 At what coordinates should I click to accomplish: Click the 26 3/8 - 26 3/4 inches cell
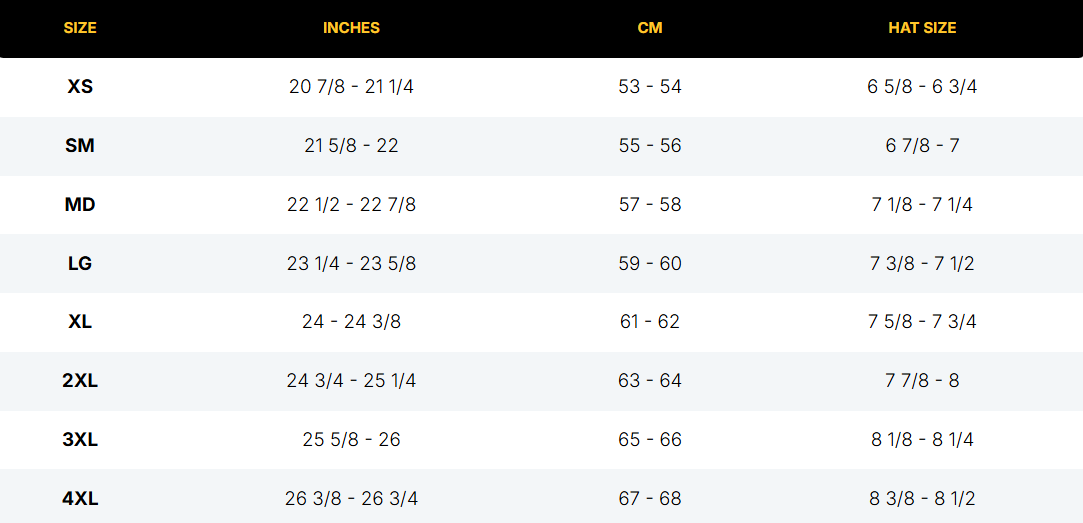[352, 498]
